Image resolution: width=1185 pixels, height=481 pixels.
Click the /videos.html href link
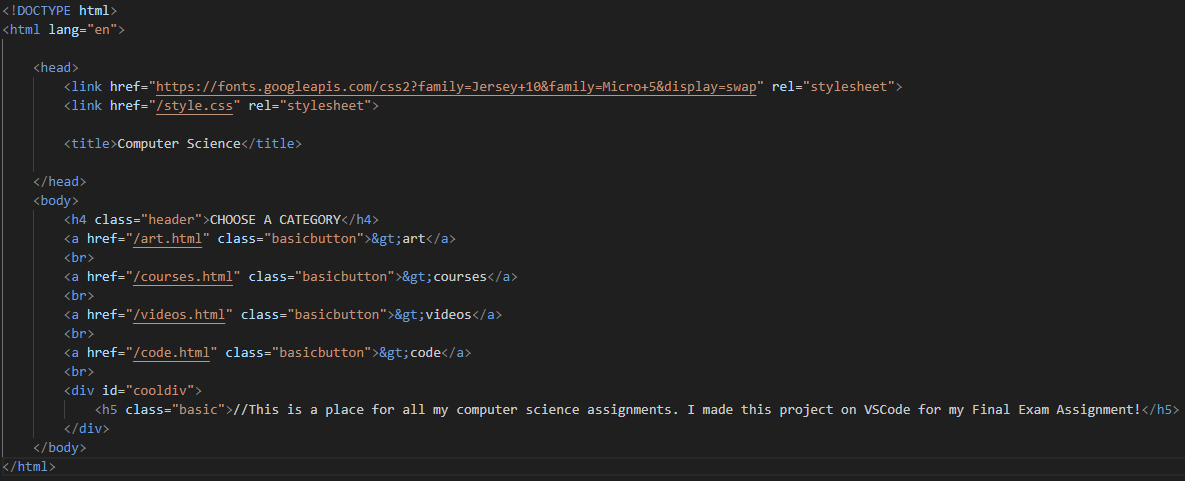coord(182,315)
